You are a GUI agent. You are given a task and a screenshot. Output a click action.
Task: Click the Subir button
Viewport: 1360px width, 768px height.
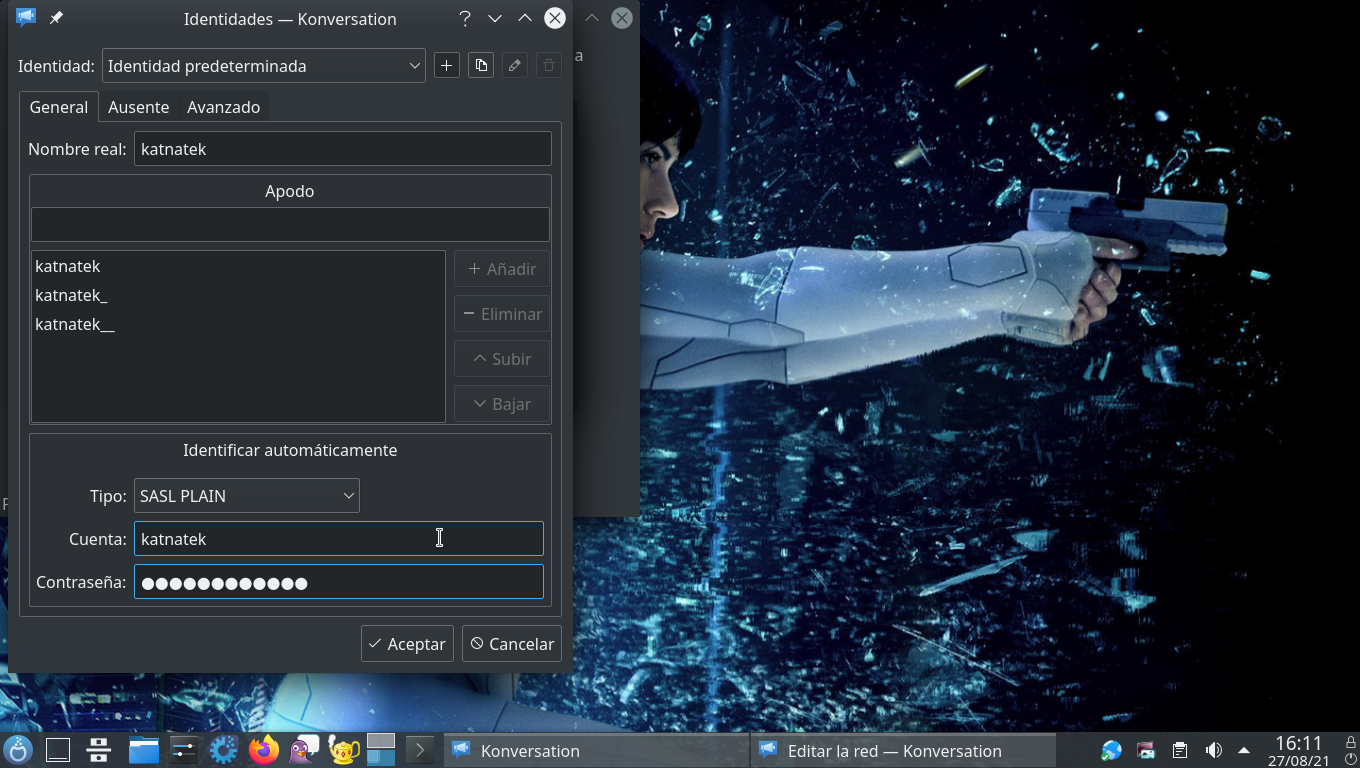502,359
